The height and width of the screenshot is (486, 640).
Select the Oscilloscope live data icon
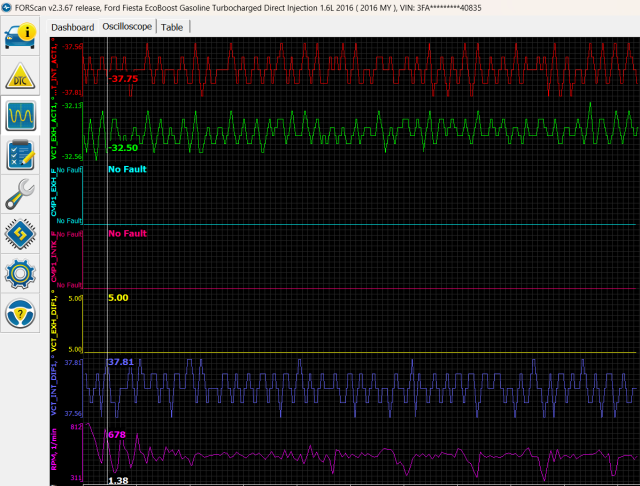[x=22, y=116]
